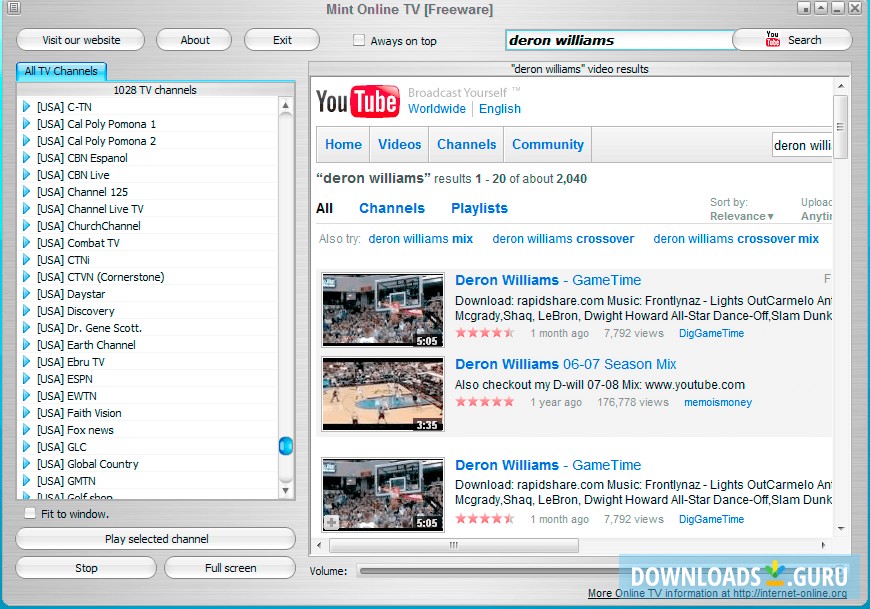Switch to the All TV Channels tab
This screenshot has height=609, width=870.
pos(61,71)
